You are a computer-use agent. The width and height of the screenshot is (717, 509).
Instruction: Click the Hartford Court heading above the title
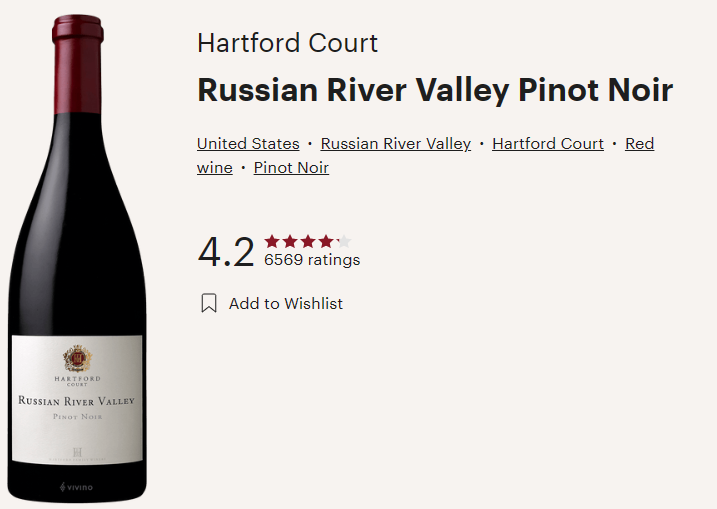click(288, 43)
